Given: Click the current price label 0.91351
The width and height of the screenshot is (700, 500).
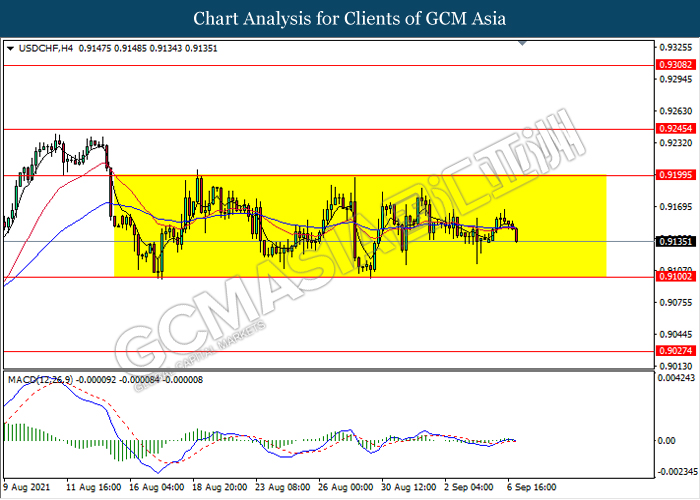Looking at the screenshot, I should tap(676, 242).
